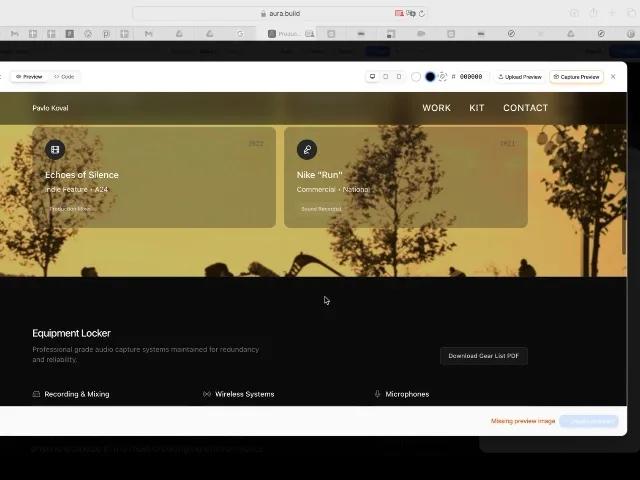
Task: Click the reload icon in address bar
Action: coord(422,13)
